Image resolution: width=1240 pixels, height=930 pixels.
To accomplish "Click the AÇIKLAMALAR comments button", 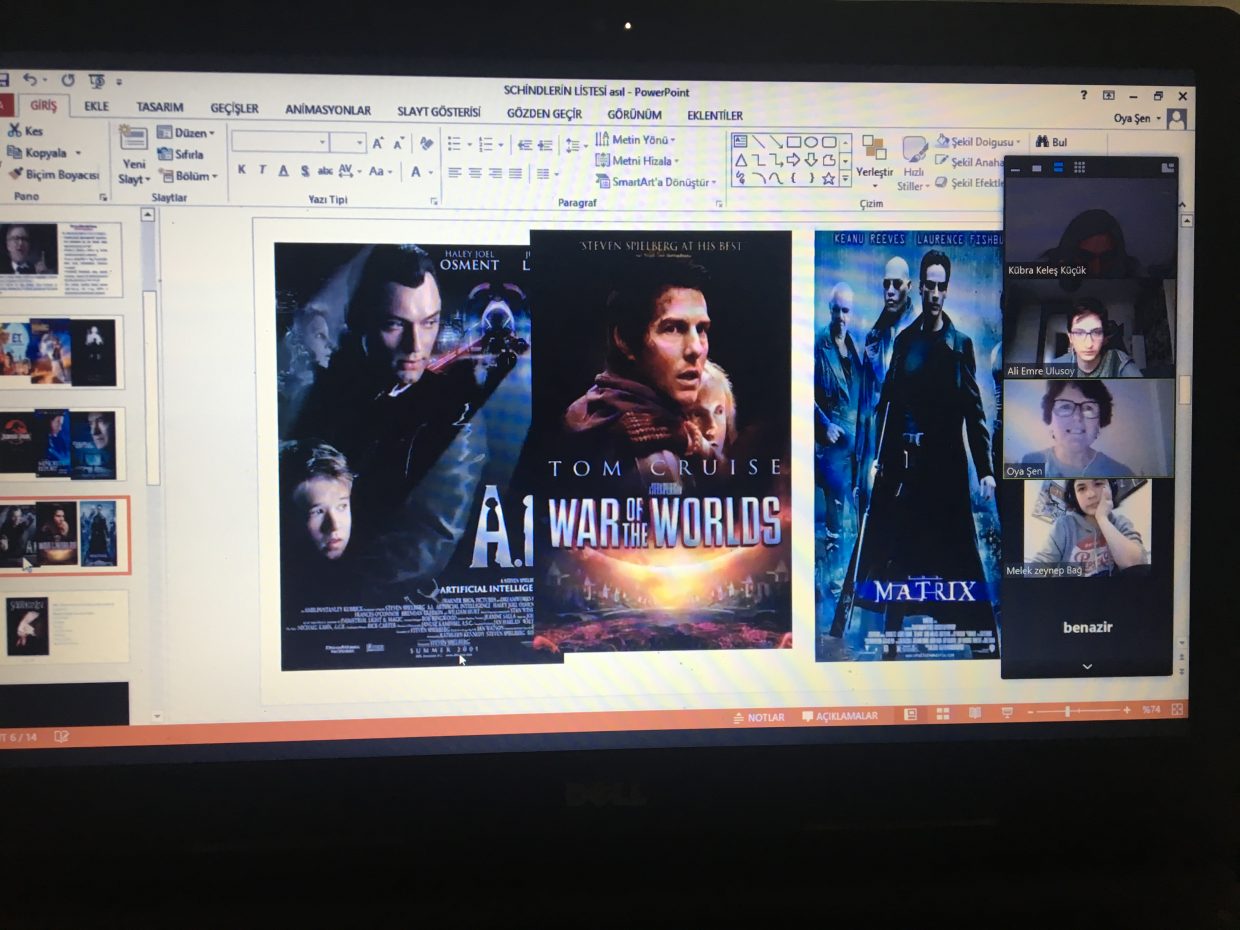I will [x=839, y=717].
